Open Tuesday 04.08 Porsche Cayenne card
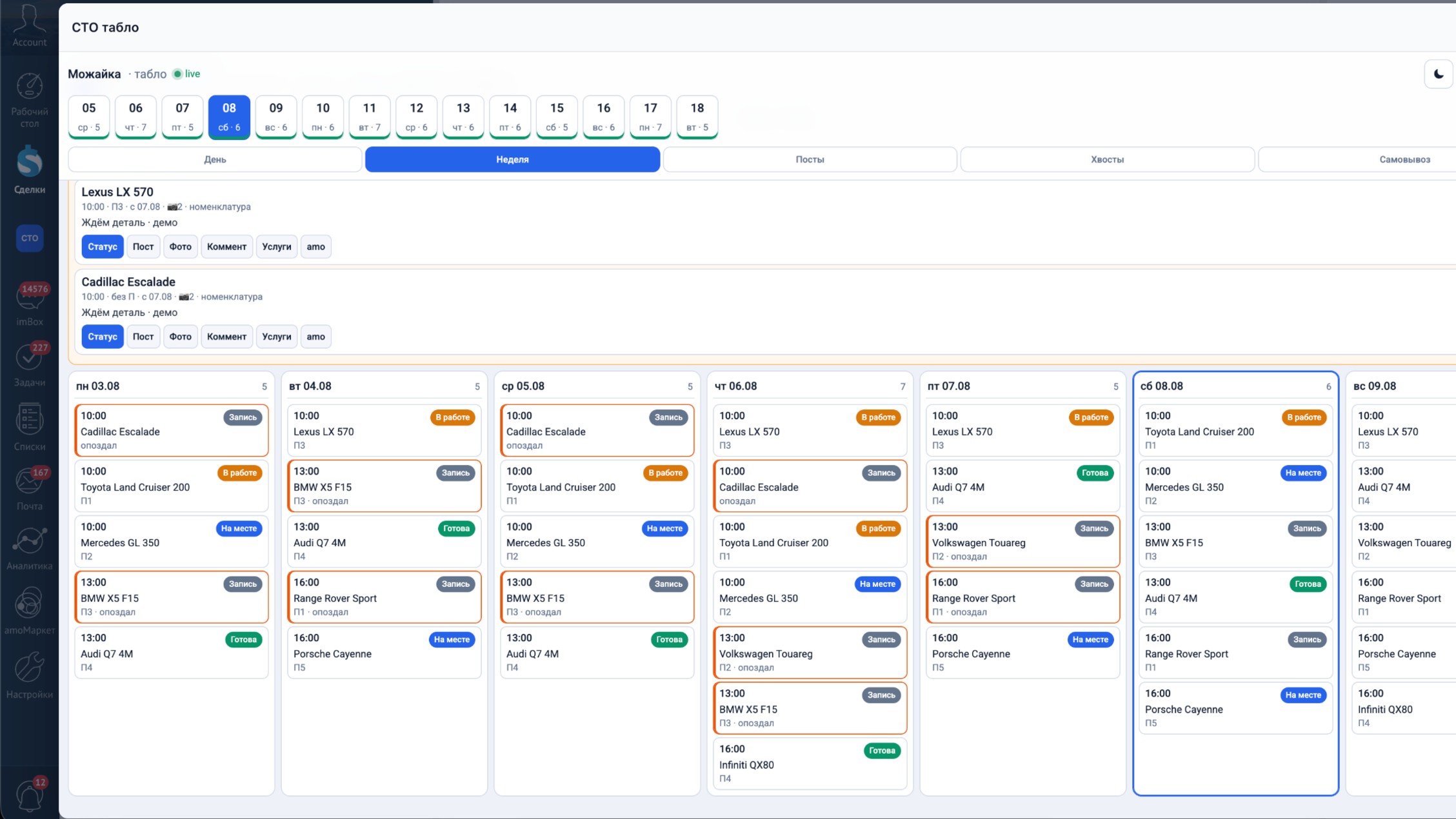Viewport: 1456px width, 819px height. (384, 652)
